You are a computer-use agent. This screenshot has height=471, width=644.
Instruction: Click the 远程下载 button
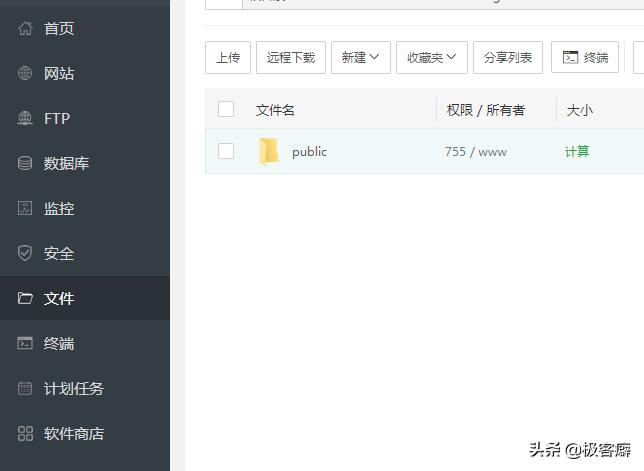(x=291, y=57)
